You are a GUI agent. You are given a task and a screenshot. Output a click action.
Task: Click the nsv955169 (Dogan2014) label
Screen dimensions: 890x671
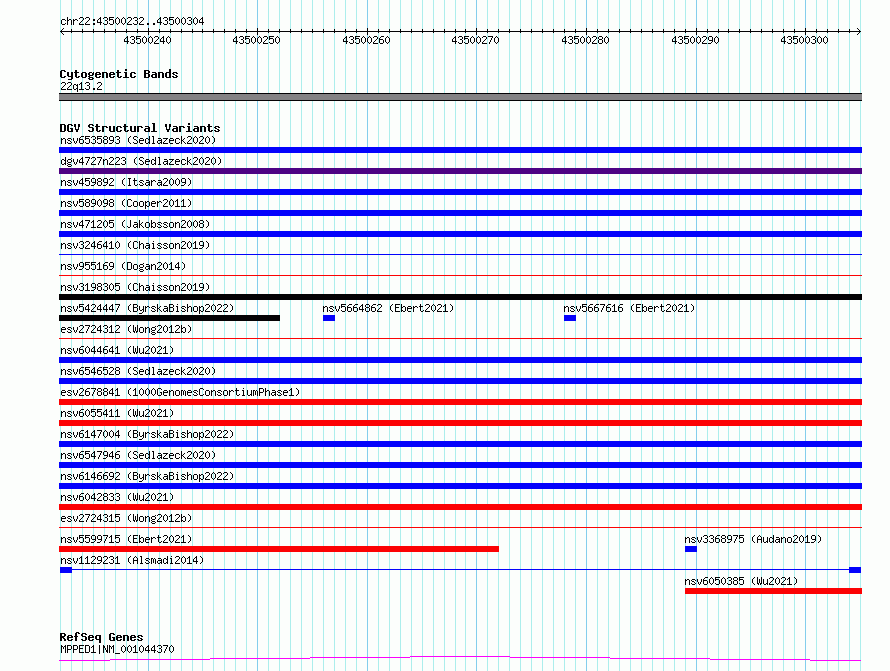click(123, 266)
